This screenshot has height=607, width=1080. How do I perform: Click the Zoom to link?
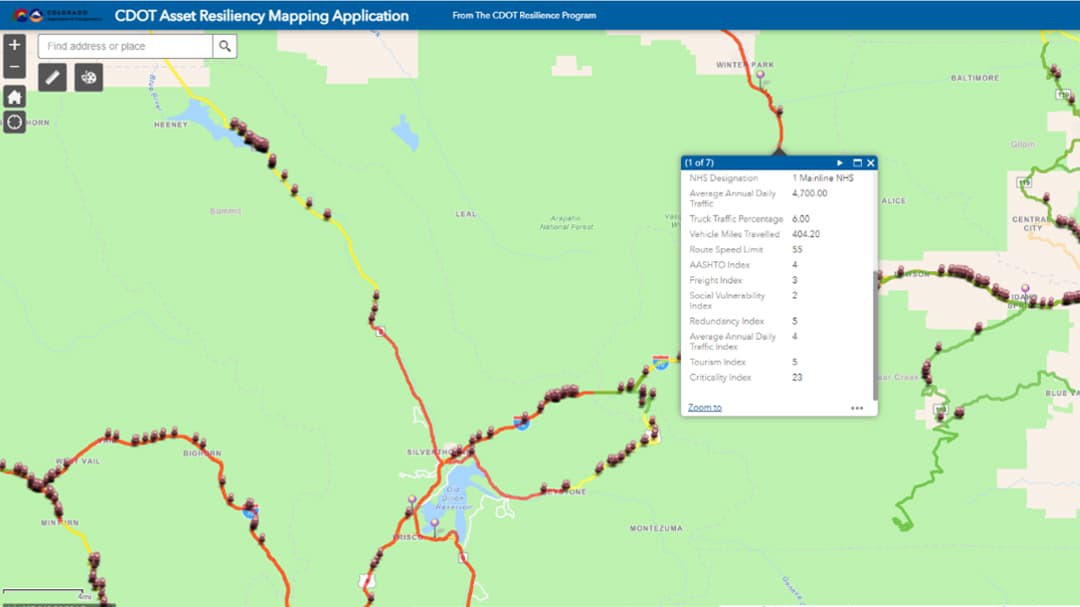(705, 407)
